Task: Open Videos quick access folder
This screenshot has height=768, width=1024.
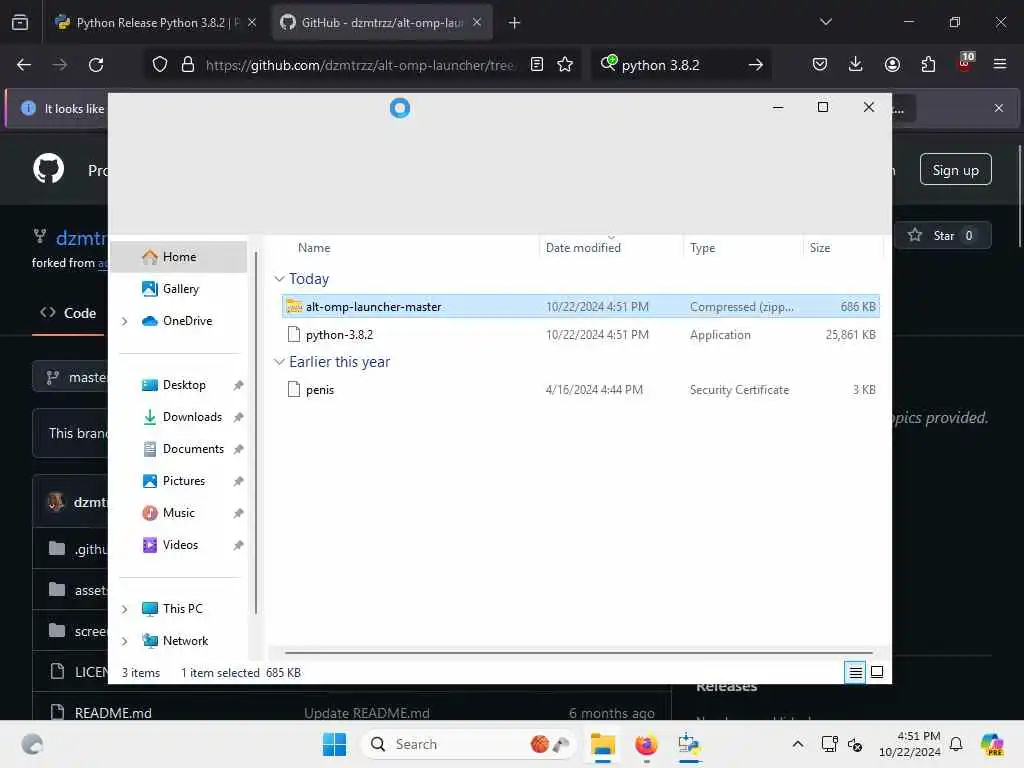Action: 180,545
